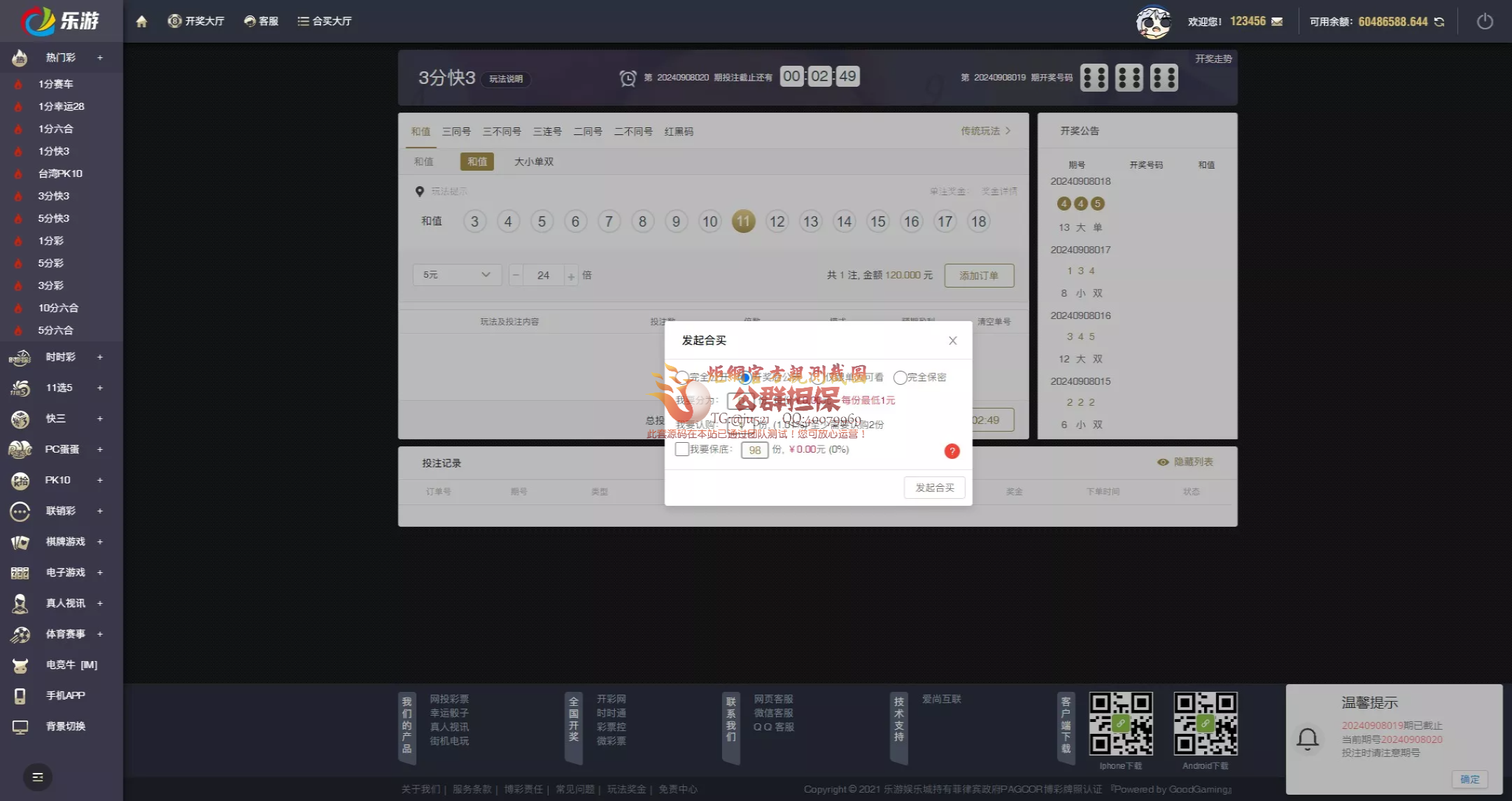Click the 添加订单 button
Viewport: 1512px width, 801px height.
point(979,275)
